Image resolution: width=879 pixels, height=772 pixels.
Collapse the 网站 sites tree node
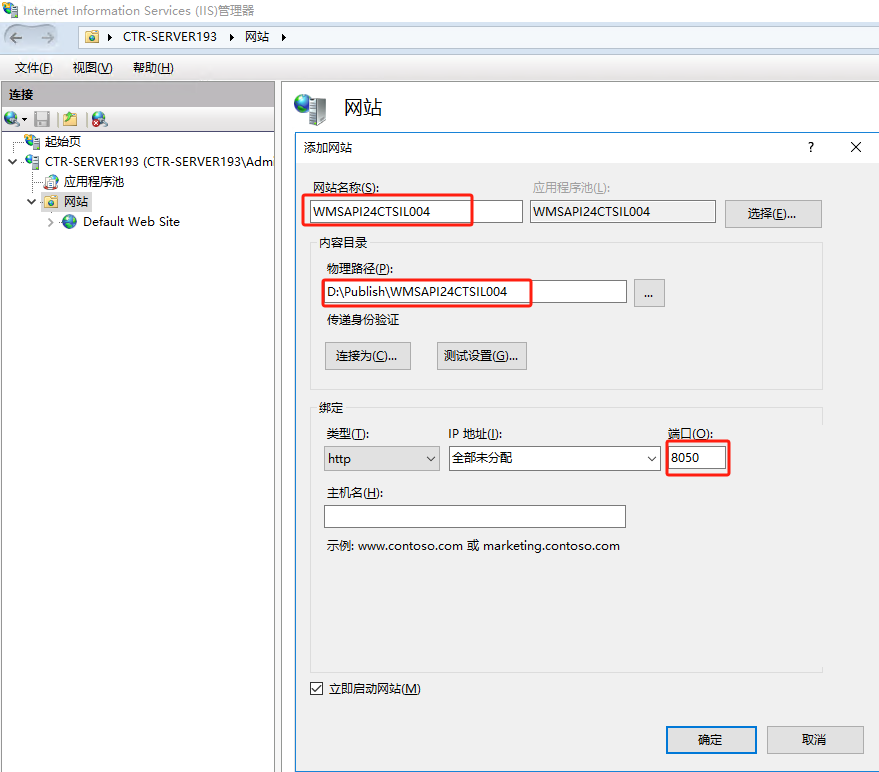pyautogui.click(x=32, y=202)
